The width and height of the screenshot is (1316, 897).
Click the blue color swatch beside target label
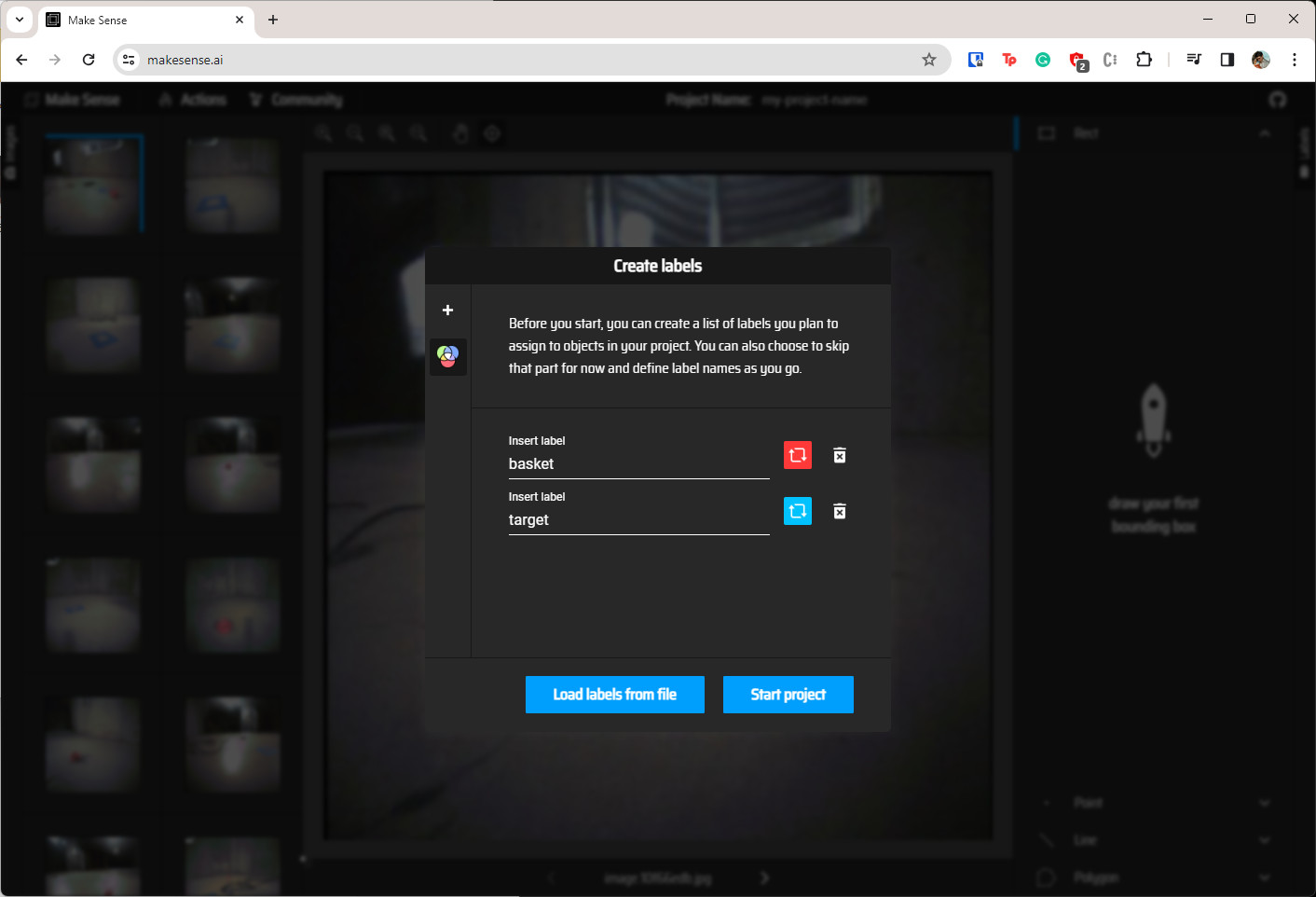tap(797, 511)
